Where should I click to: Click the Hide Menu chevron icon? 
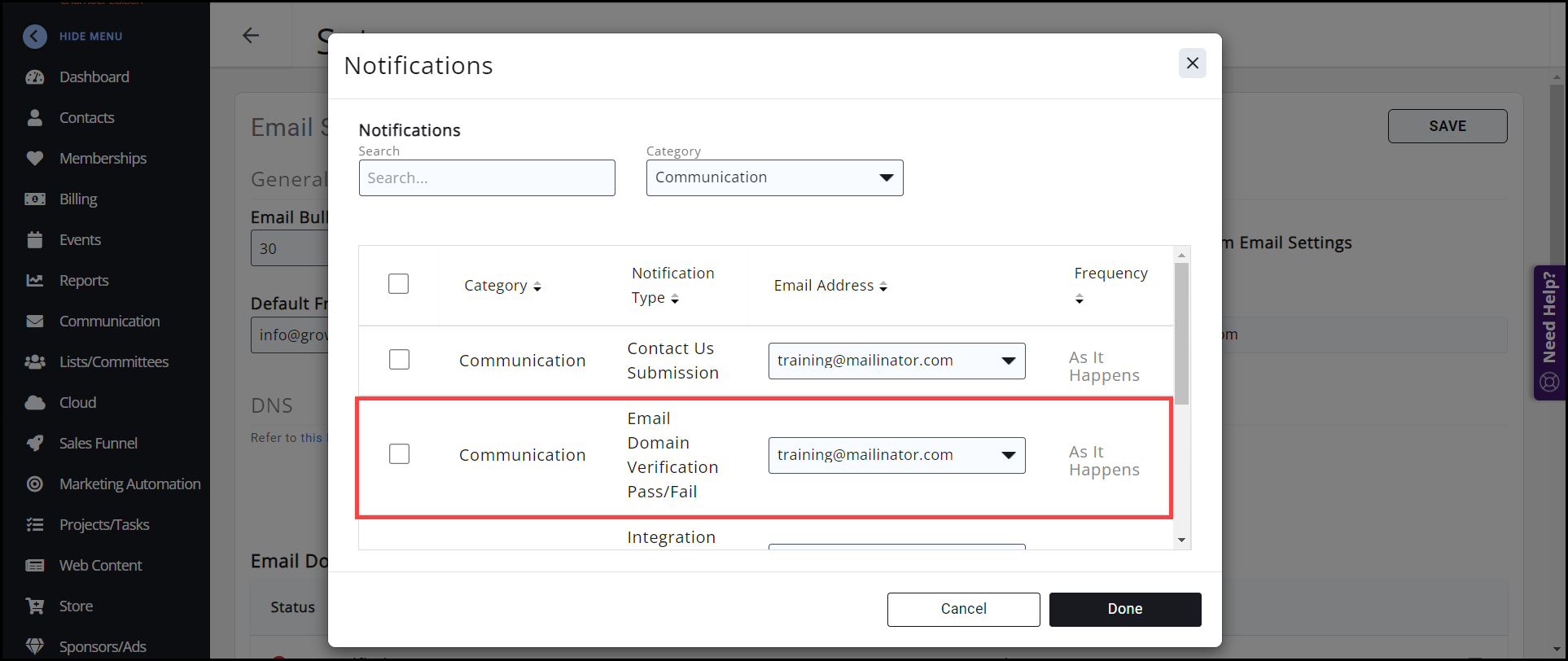point(35,36)
